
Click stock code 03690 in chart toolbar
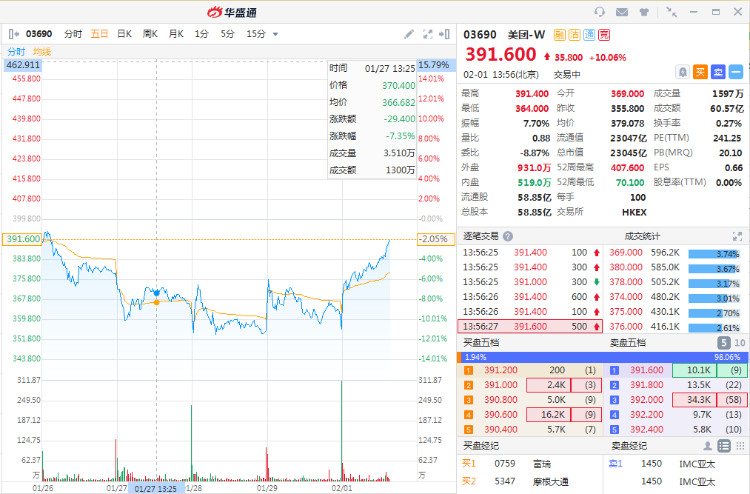pyautogui.click(x=39, y=34)
